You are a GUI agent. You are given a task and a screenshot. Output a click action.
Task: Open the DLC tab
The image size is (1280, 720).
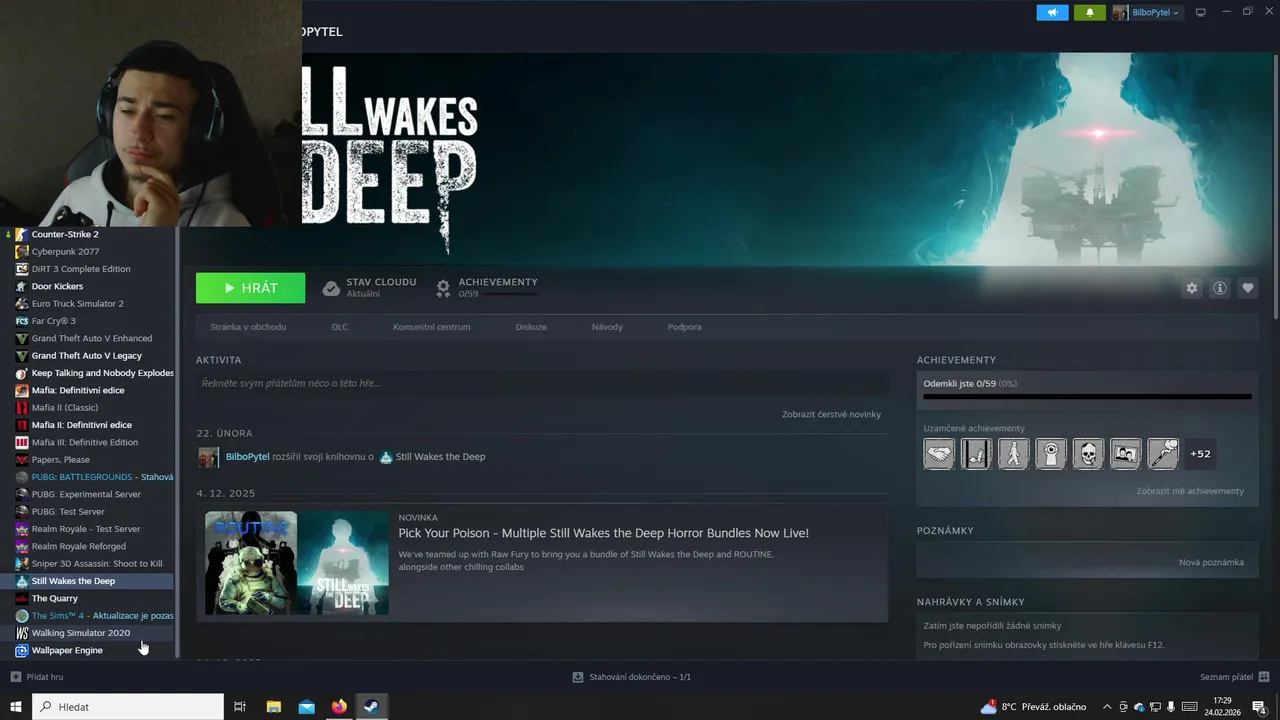coord(340,327)
